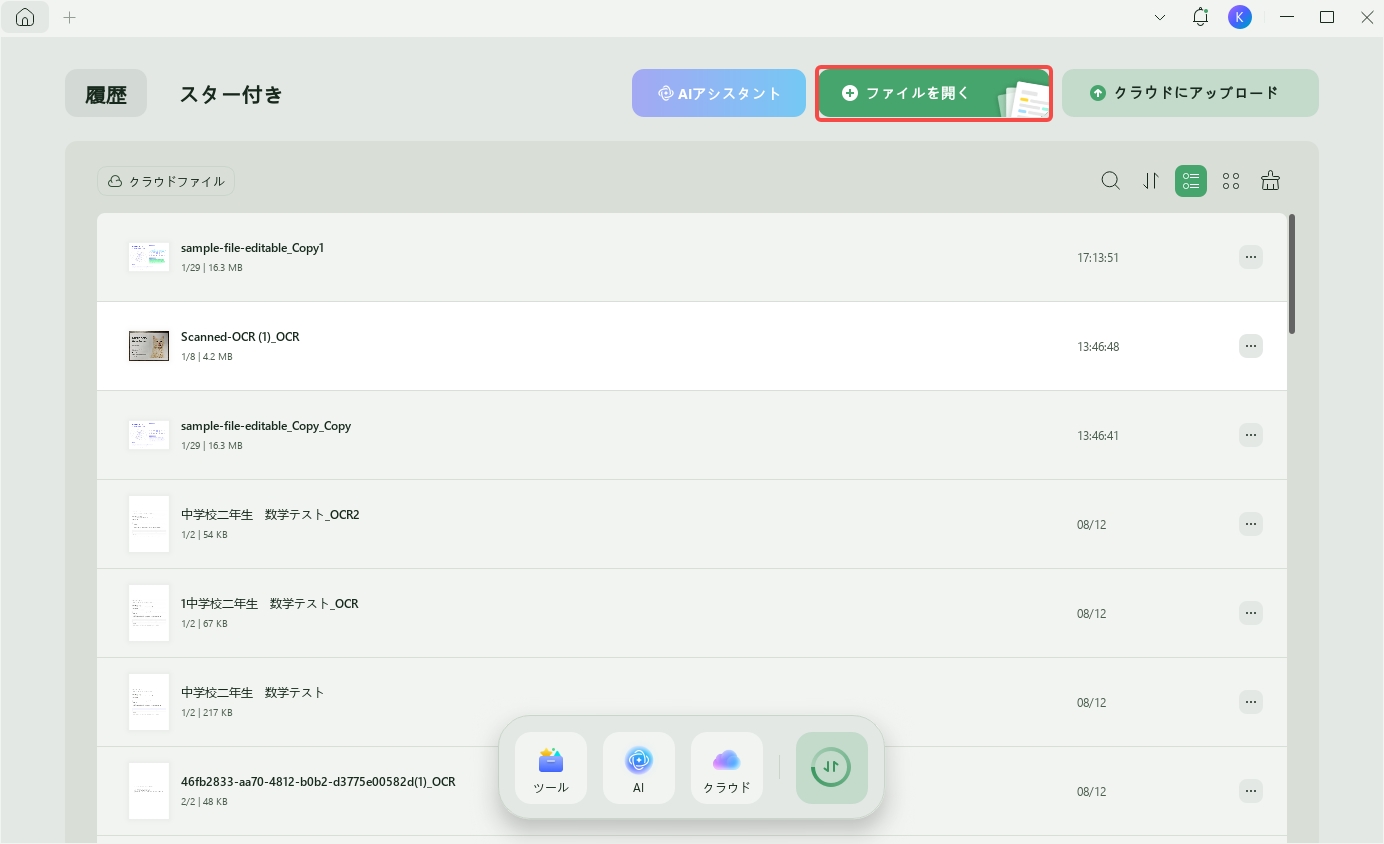Click the green sync circle icon
This screenshot has height=844, width=1384.
click(832, 768)
